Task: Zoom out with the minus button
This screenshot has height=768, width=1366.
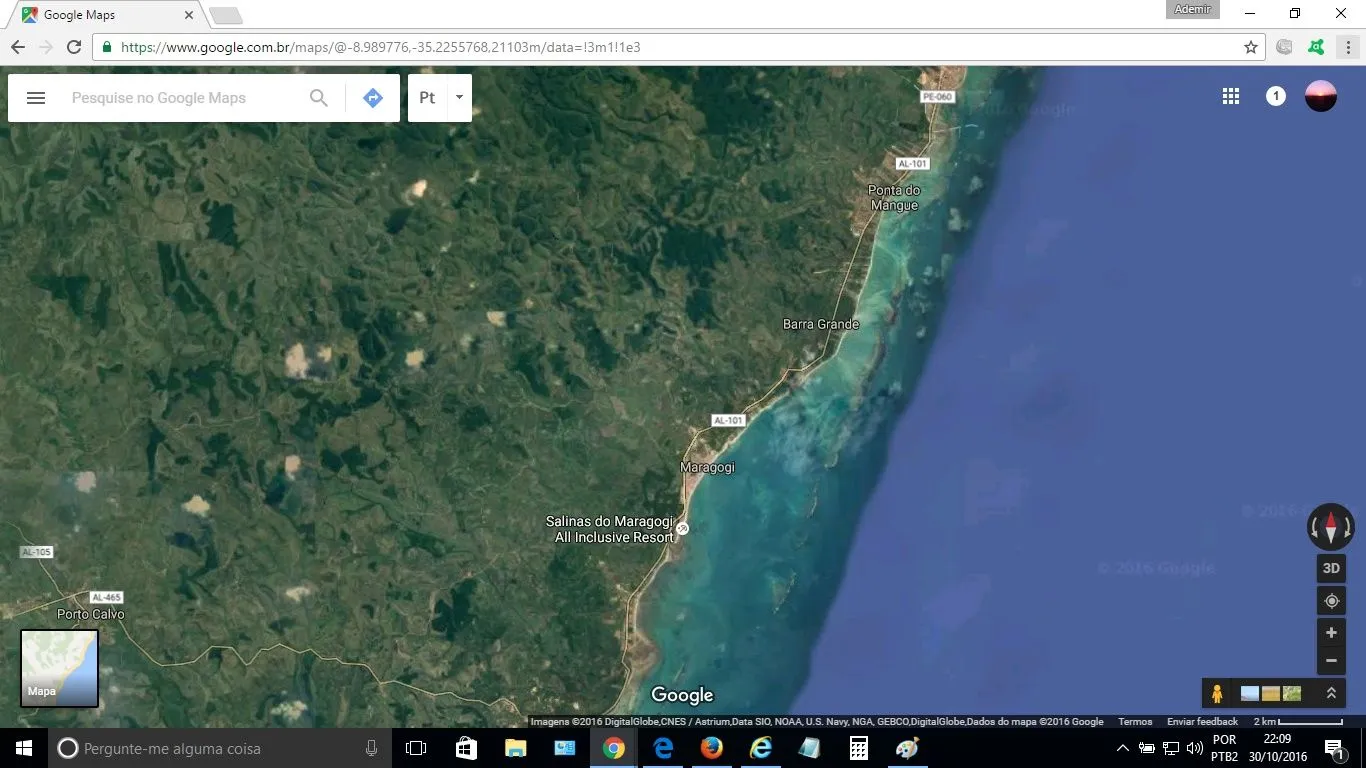Action: pyautogui.click(x=1331, y=660)
